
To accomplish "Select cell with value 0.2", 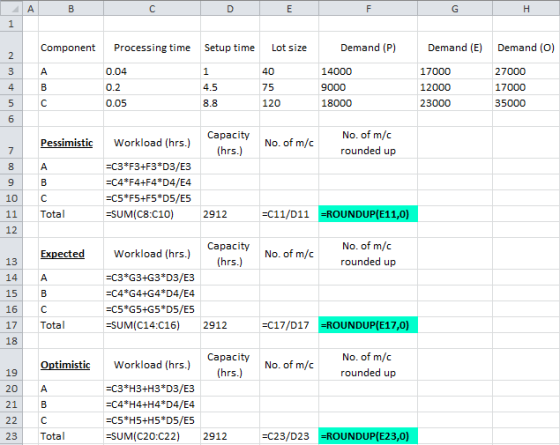I will (x=152, y=87).
